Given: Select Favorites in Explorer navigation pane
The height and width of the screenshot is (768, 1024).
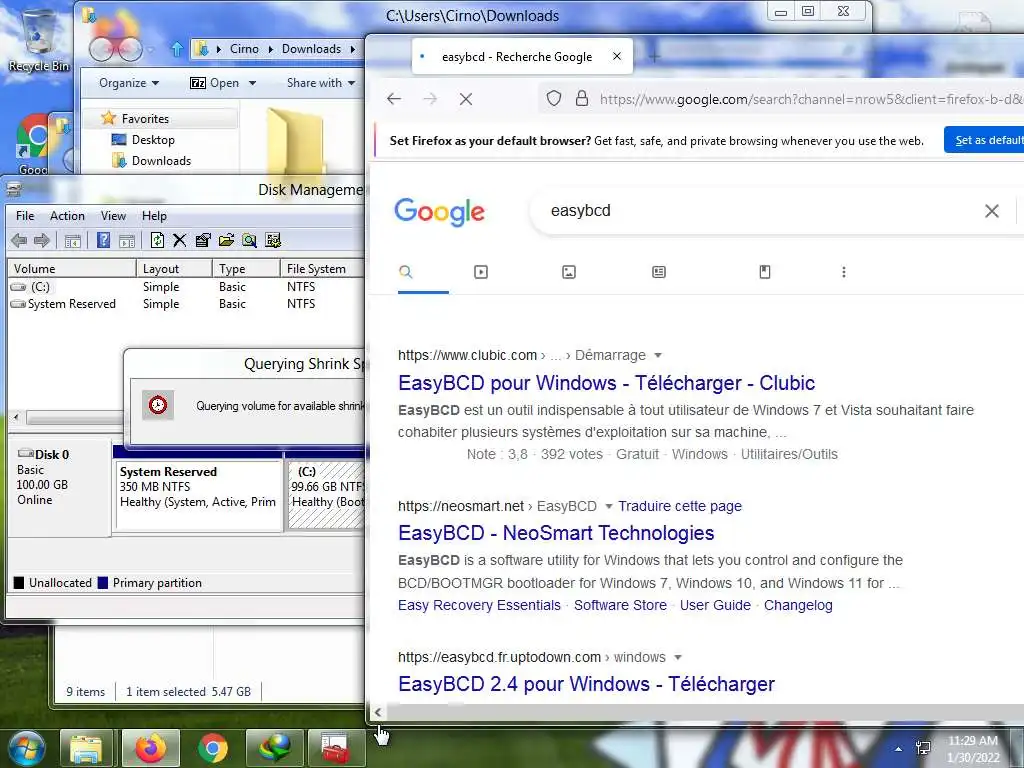Looking at the screenshot, I should pyautogui.click(x=145, y=118).
